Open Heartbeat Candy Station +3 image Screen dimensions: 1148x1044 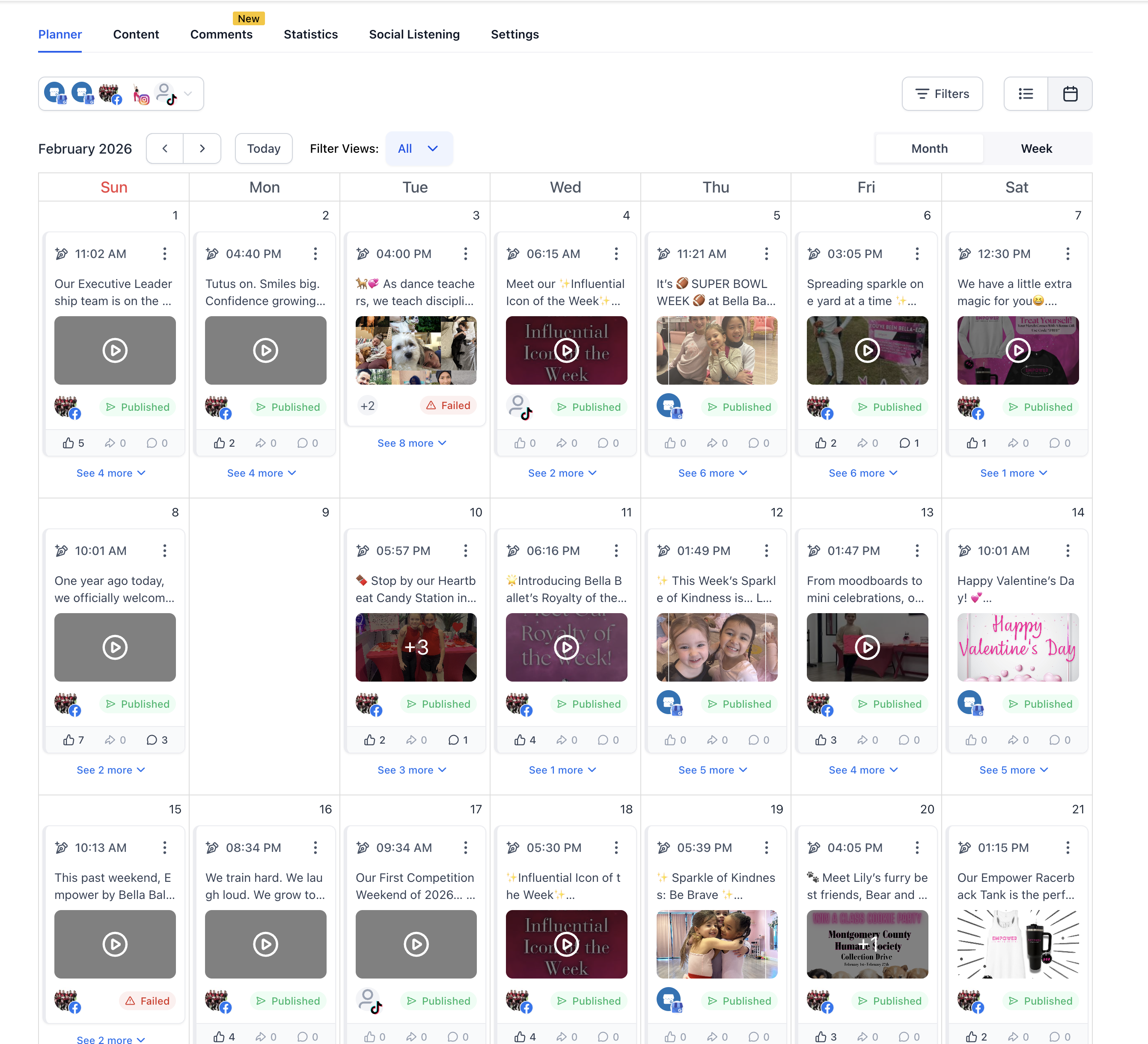[416, 647]
